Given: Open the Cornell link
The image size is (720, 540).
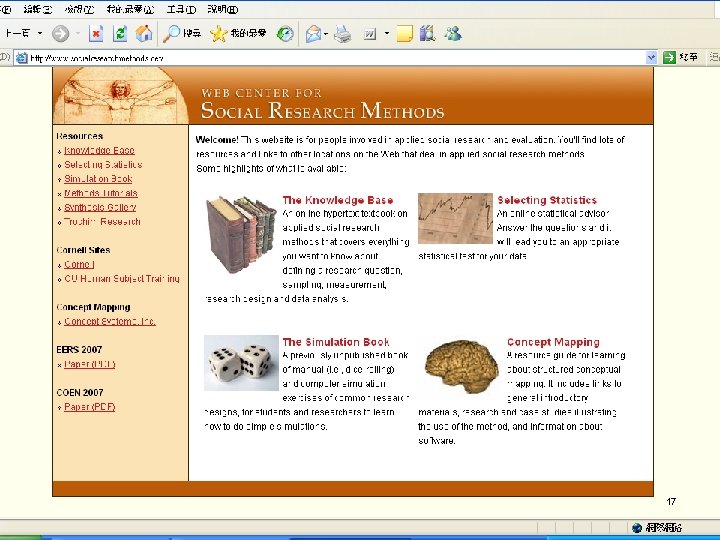Looking at the screenshot, I should coord(79,264).
